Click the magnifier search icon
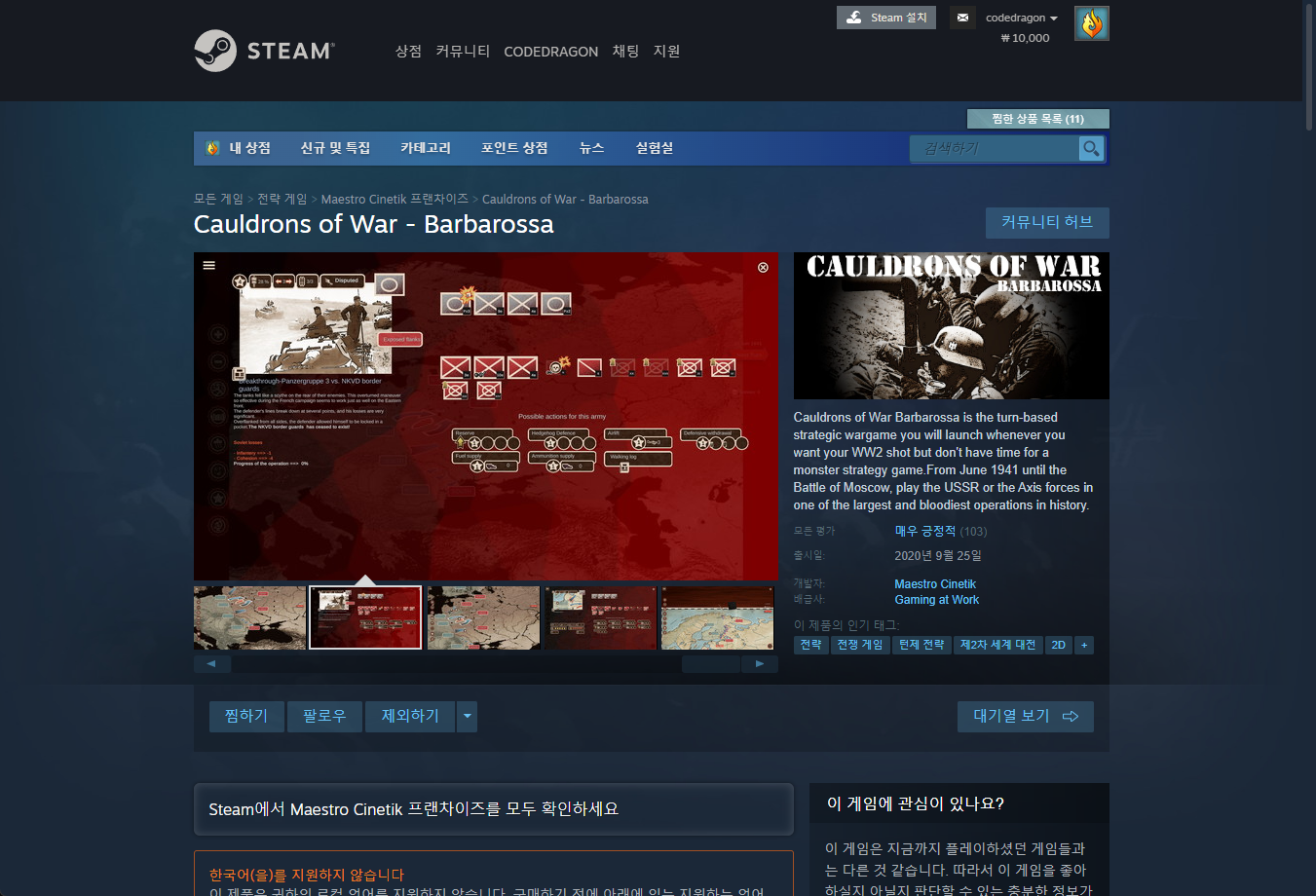Screen dimensions: 1316x896 [1091, 148]
